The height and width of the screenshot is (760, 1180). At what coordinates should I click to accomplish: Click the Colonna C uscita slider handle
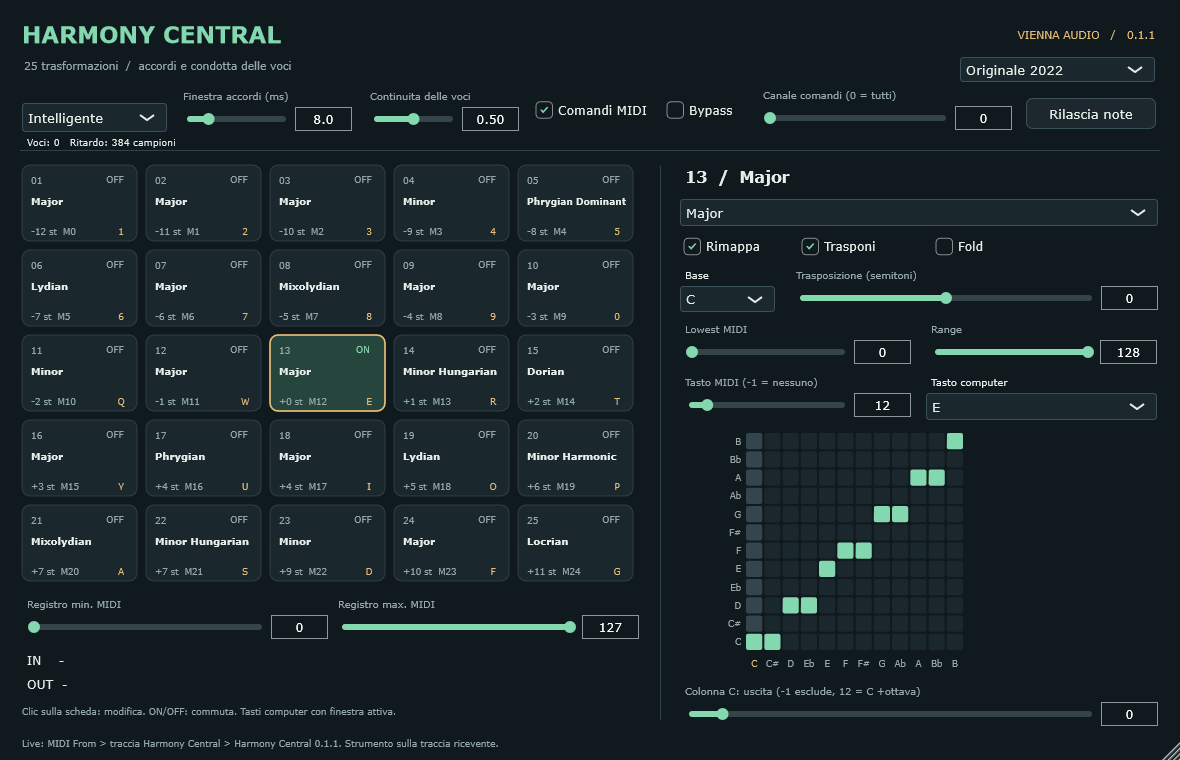(722, 714)
